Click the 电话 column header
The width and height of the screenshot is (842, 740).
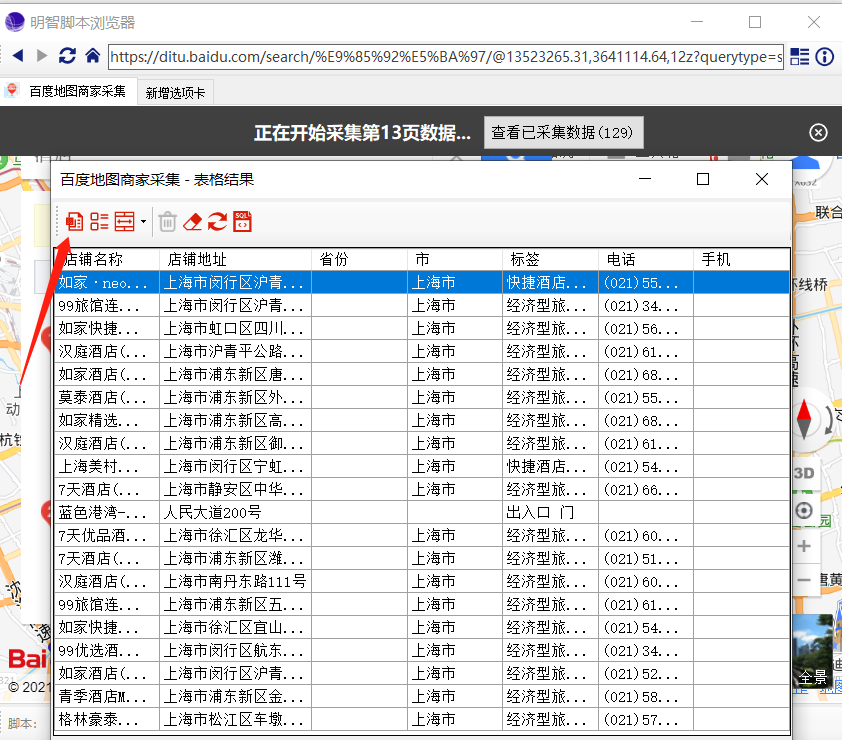[x=646, y=259]
